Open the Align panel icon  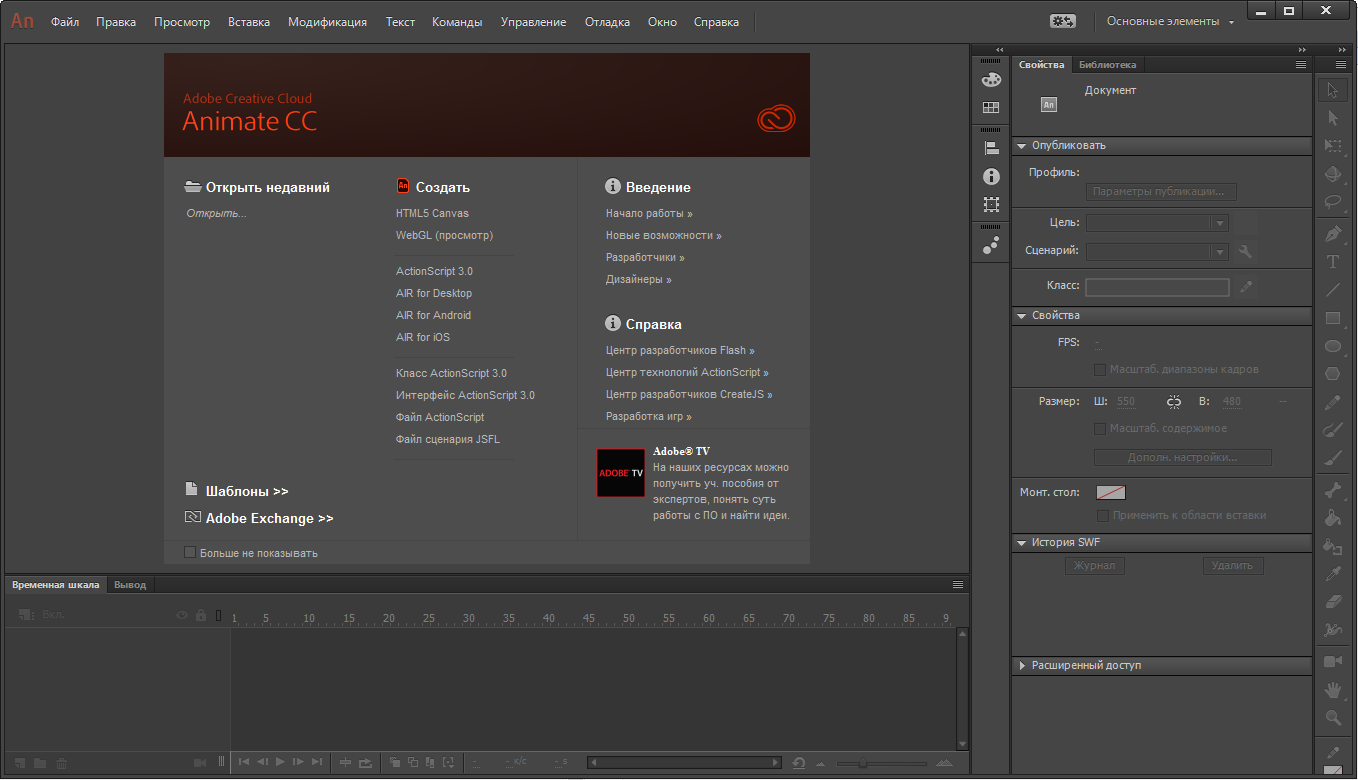[991, 148]
